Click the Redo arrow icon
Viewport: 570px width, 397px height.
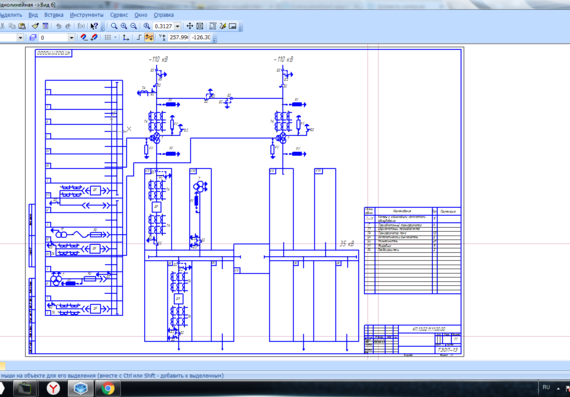[68, 26]
